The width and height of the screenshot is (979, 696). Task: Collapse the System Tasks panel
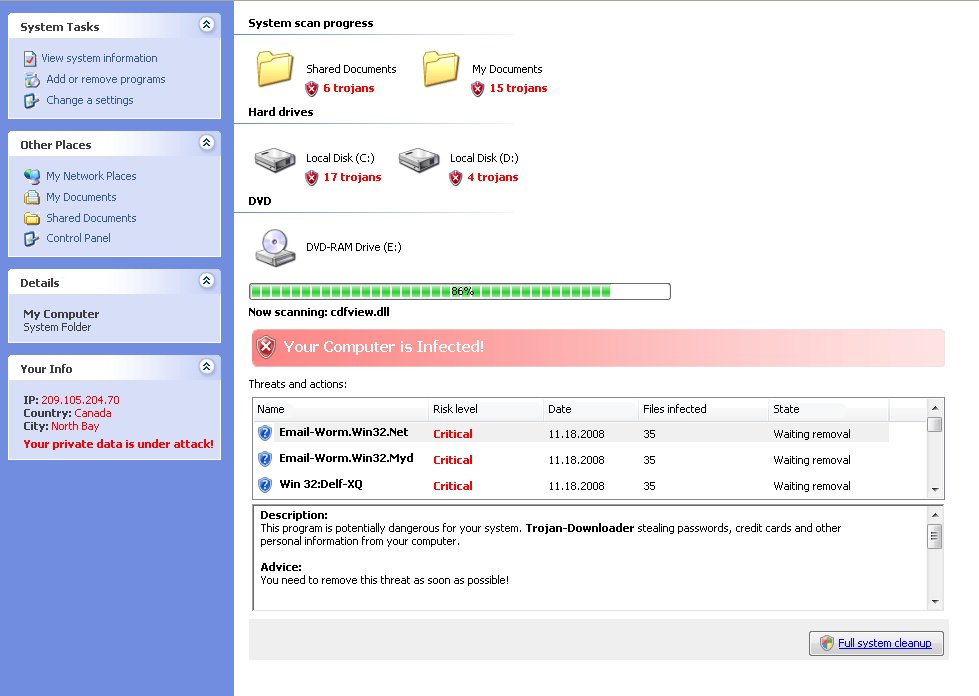coord(207,24)
